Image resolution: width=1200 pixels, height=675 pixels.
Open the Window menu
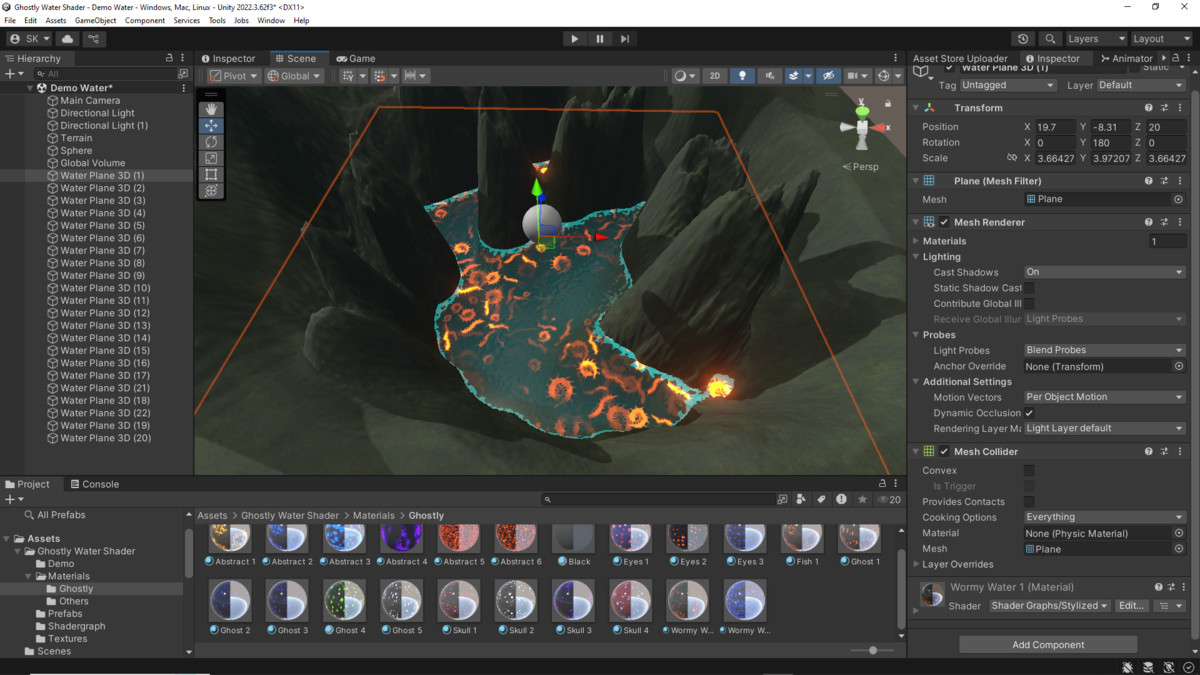tap(271, 20)
